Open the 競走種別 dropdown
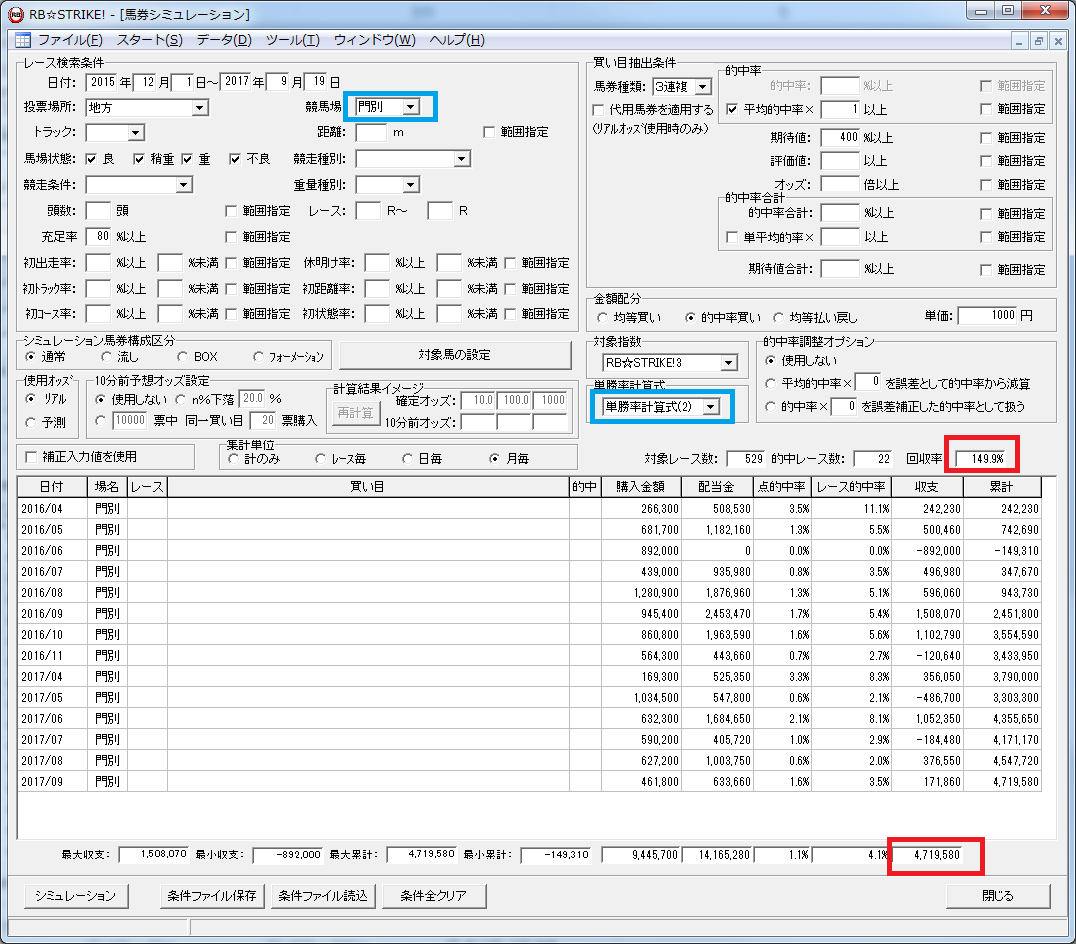This screenshot has height=944, width=1076. pos(462,159)
